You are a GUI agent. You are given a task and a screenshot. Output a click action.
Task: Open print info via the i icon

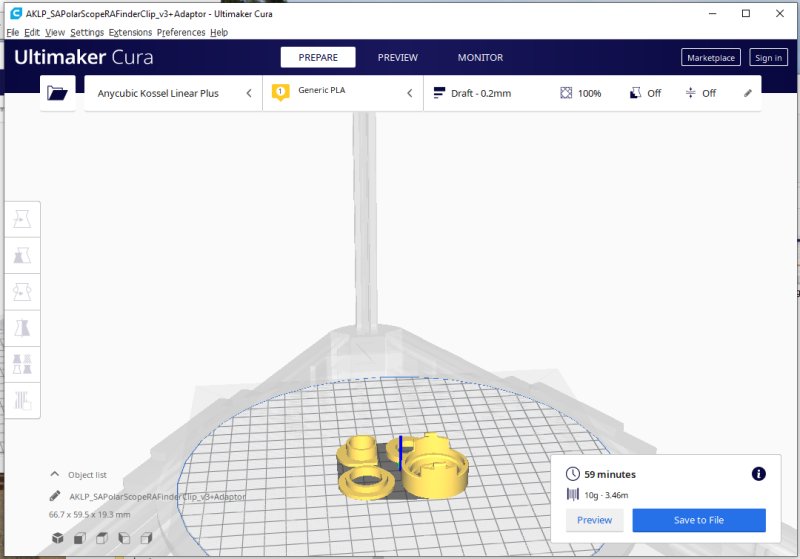[x=758, y=474]
